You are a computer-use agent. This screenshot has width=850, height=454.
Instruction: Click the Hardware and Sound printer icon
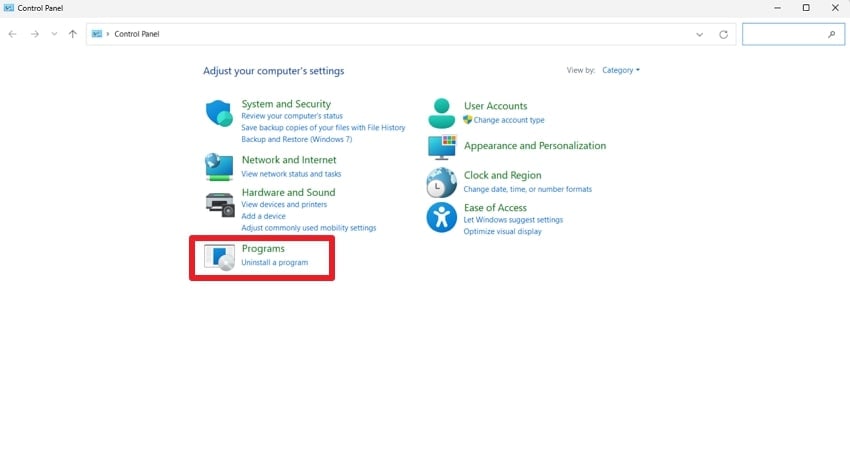pos(220,204)
